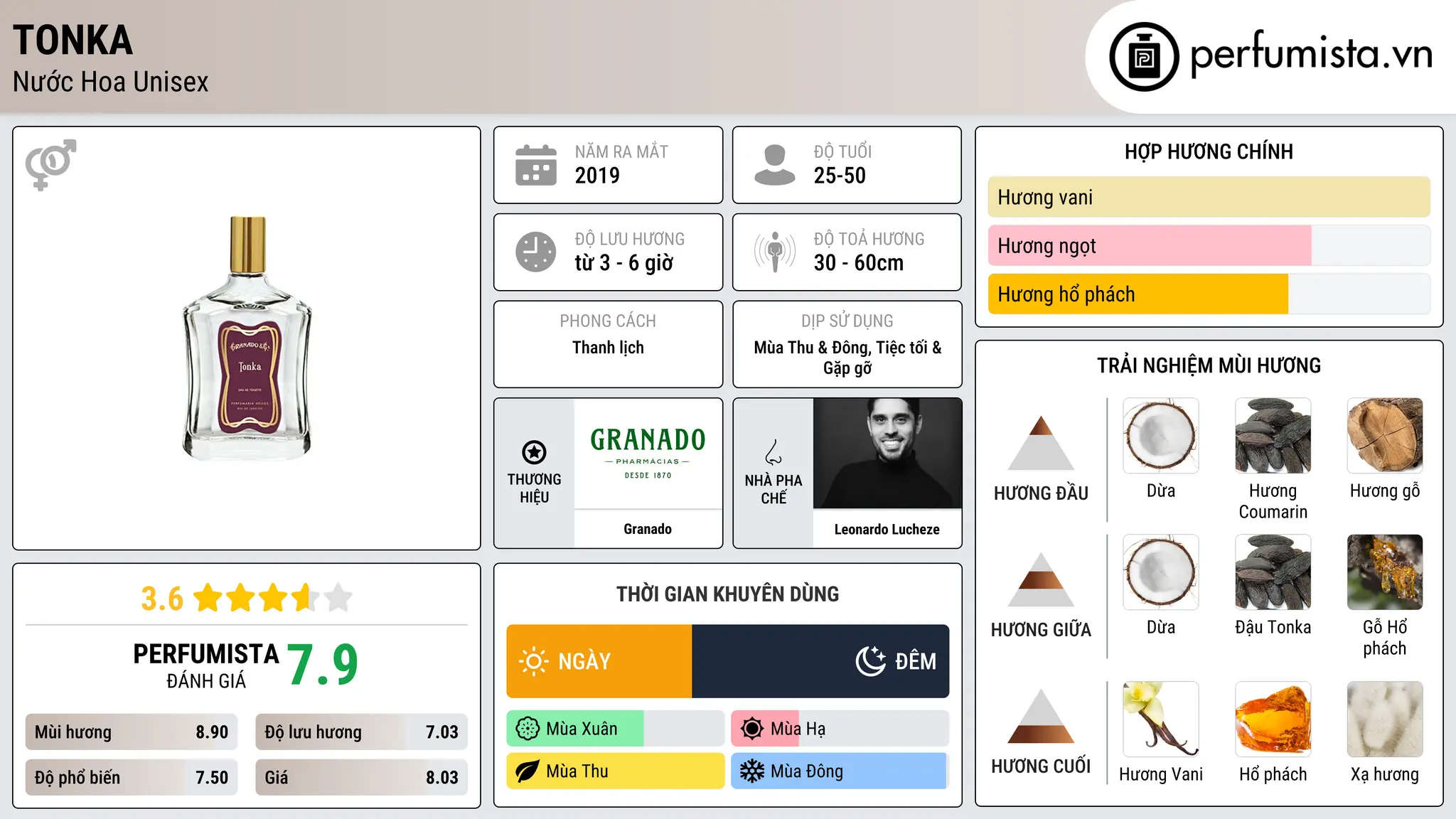Click the nose icon for perfumer
The height and width of the screenshot is (819, 1456).
pos(773,452)
